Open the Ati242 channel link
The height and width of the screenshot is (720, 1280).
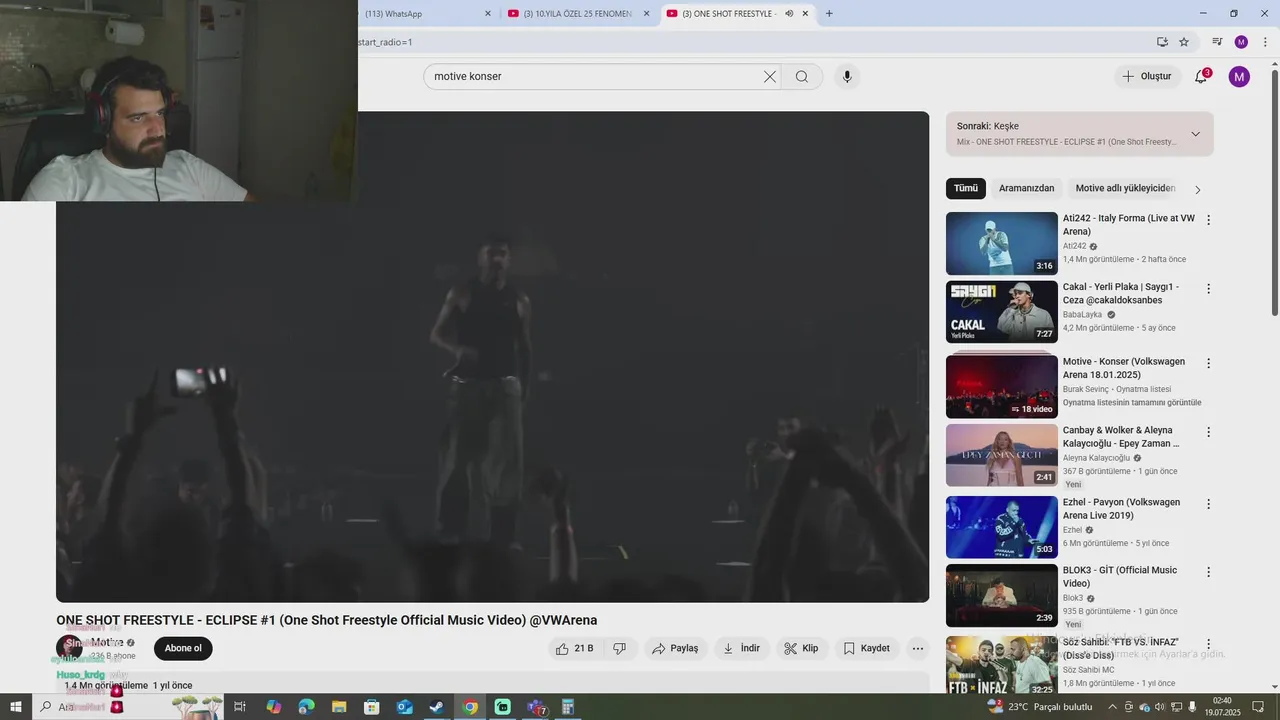pyautogui.click(x=1074, y=246)
